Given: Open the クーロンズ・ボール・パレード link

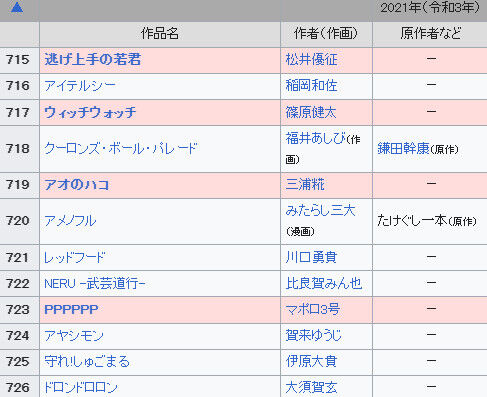Looking at the screenshot, I should tap(121, 148).
